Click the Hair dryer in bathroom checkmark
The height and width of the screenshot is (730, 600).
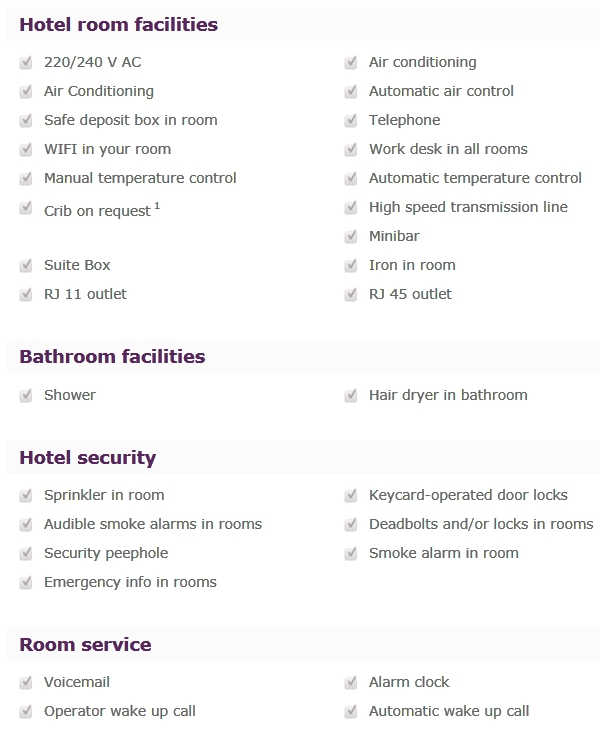351,395
